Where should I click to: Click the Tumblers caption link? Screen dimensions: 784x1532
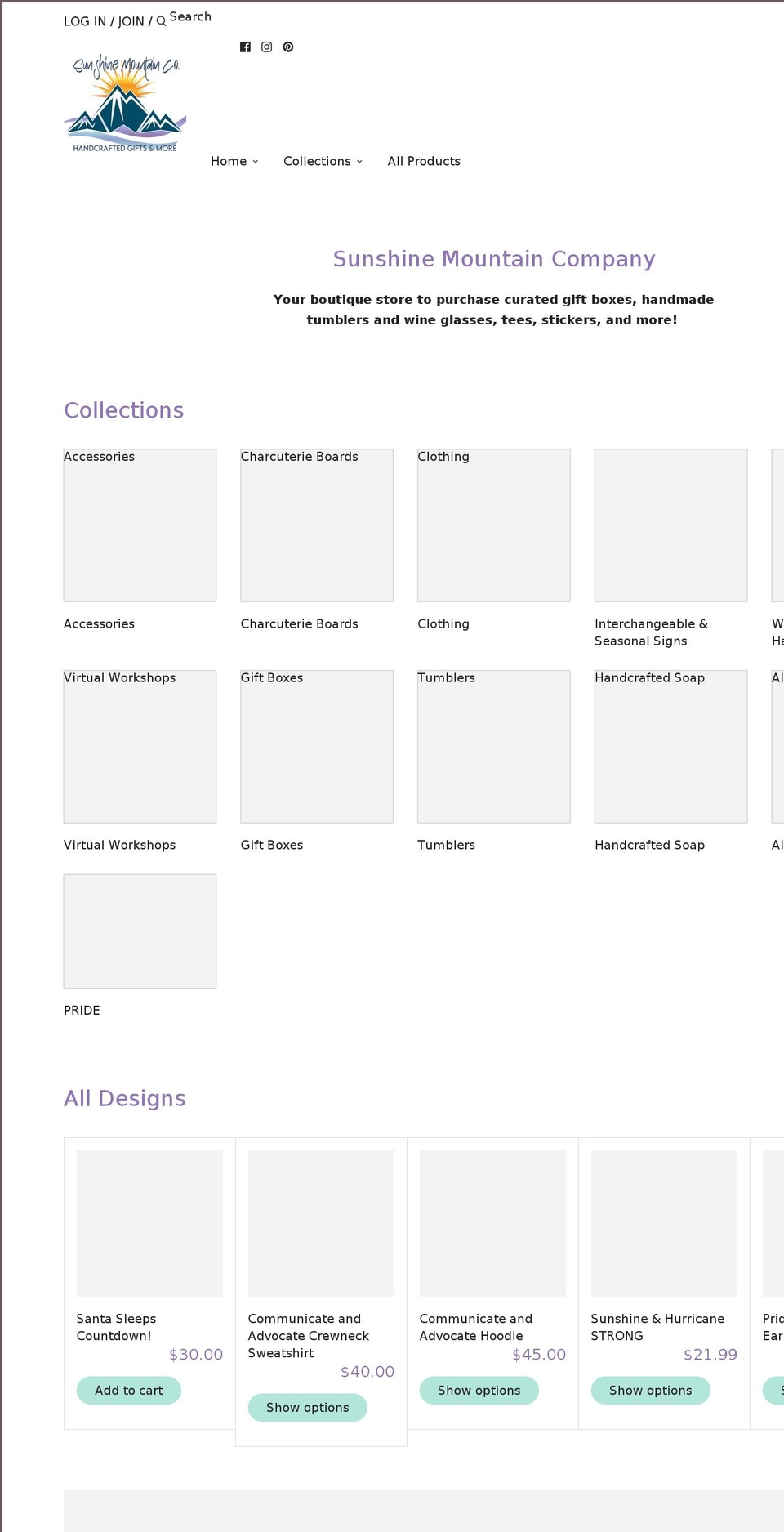[446, 846]
